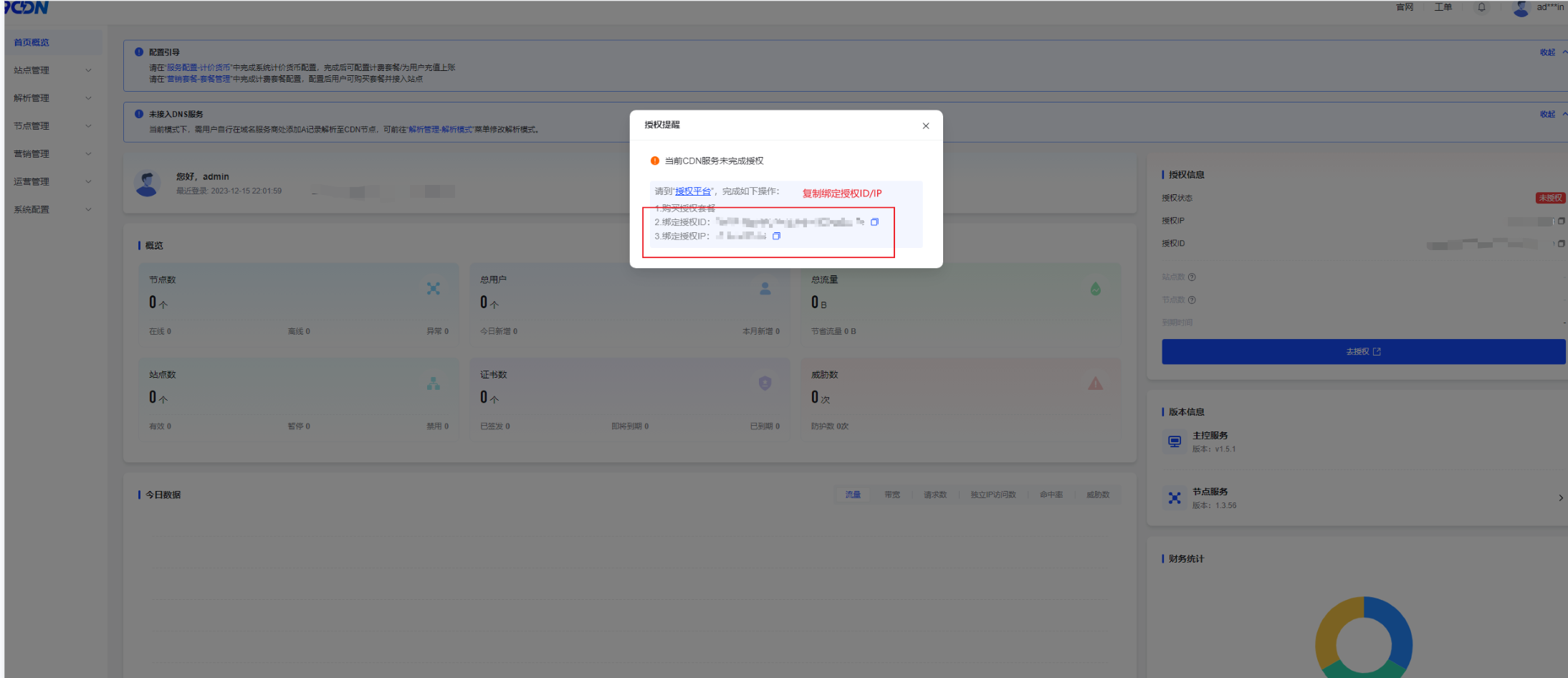Open the 授权平台 link
Viewport: 1568px width, 678px height.
click(693, 191)
